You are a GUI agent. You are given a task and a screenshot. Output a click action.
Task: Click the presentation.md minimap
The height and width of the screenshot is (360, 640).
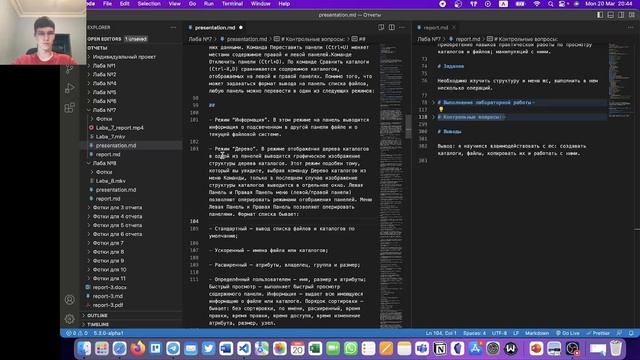tap(391, 185)
